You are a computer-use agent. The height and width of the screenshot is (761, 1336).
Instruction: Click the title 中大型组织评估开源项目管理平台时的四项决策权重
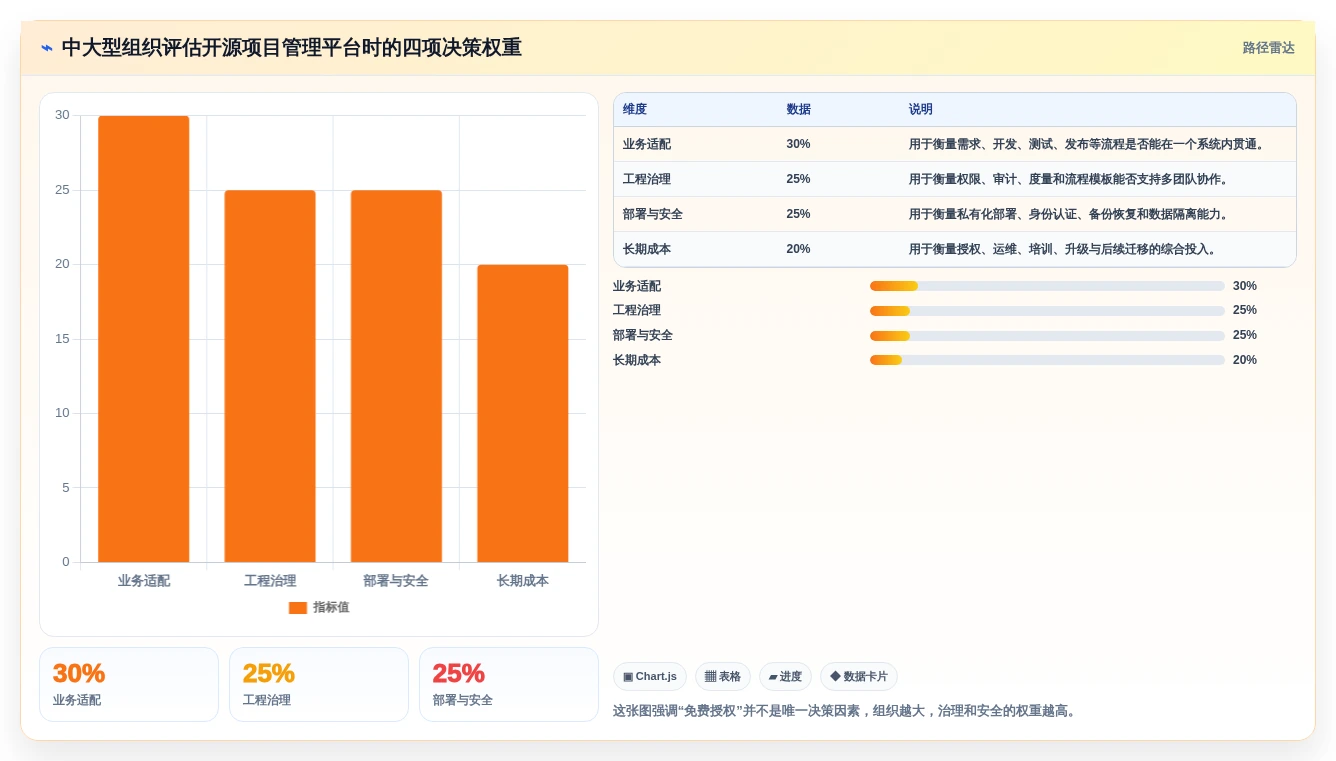tap(292, 48)
